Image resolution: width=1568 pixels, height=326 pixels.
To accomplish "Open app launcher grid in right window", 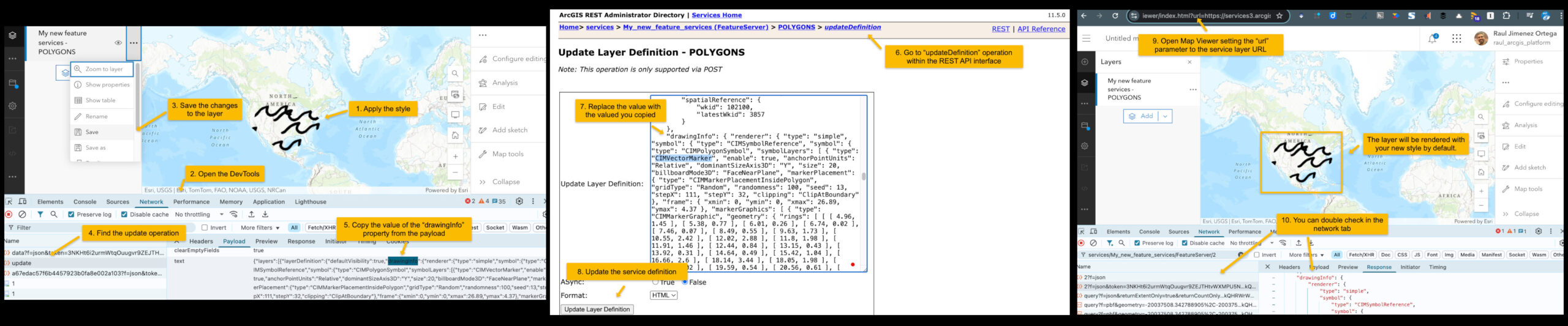I will click(1457, 39).
